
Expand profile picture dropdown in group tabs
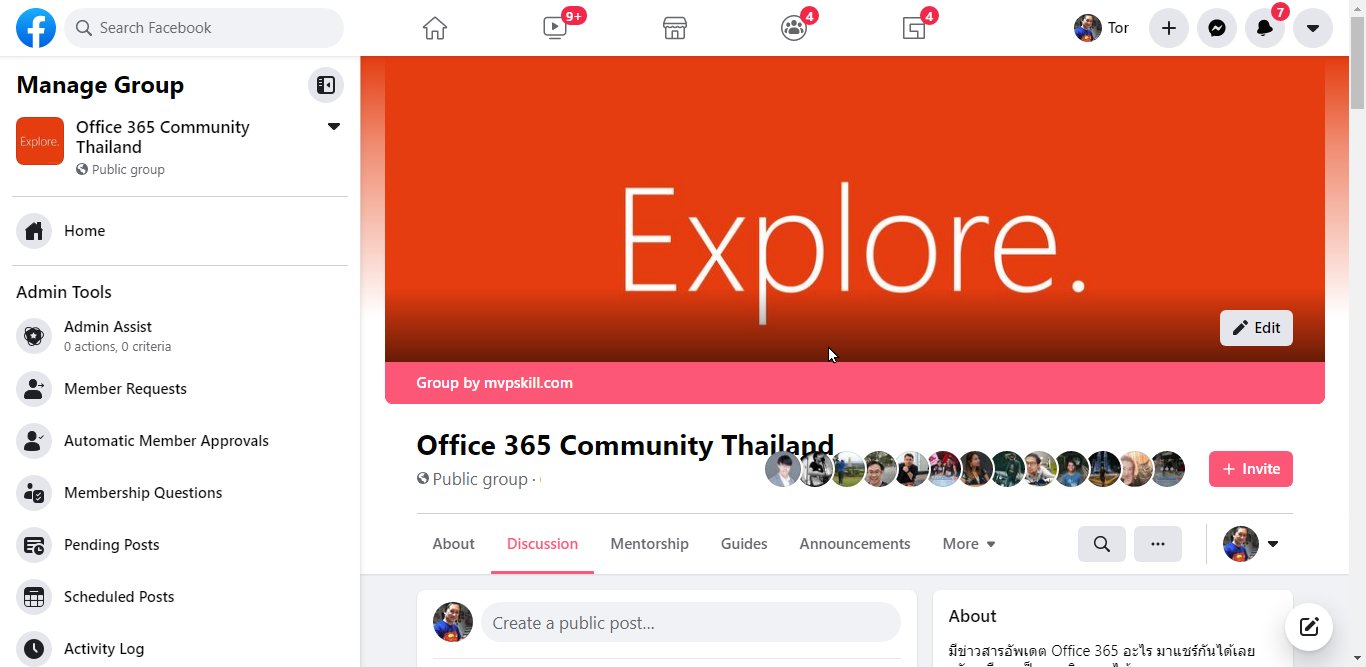(1251, 544)
